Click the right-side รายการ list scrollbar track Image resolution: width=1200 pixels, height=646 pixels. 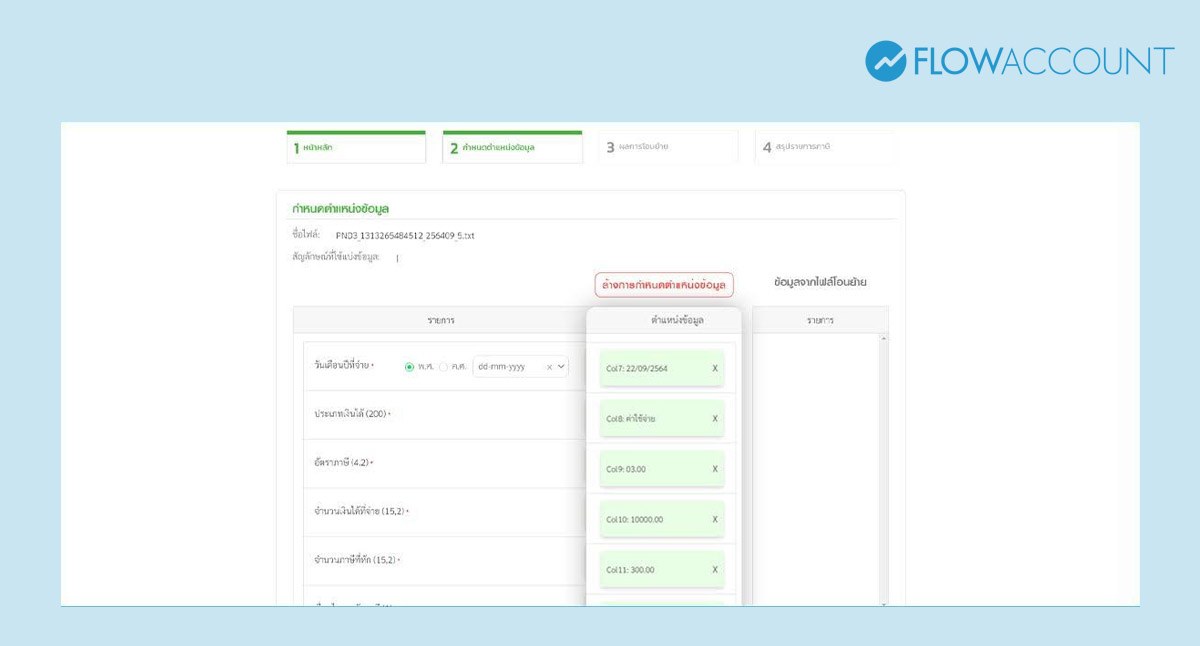tap(883, 470)
